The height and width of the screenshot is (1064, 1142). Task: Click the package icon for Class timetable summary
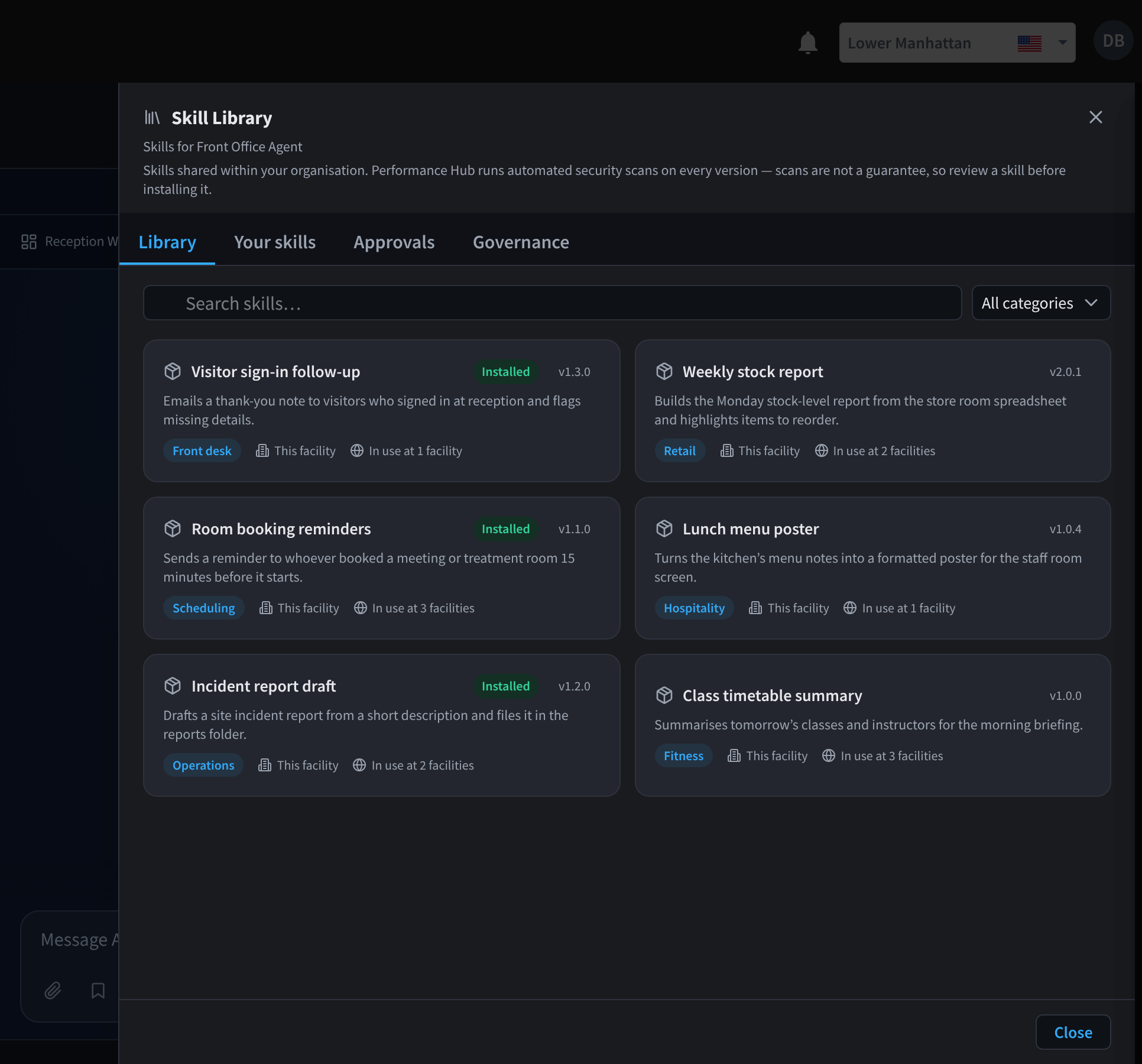tap(664, 695)
